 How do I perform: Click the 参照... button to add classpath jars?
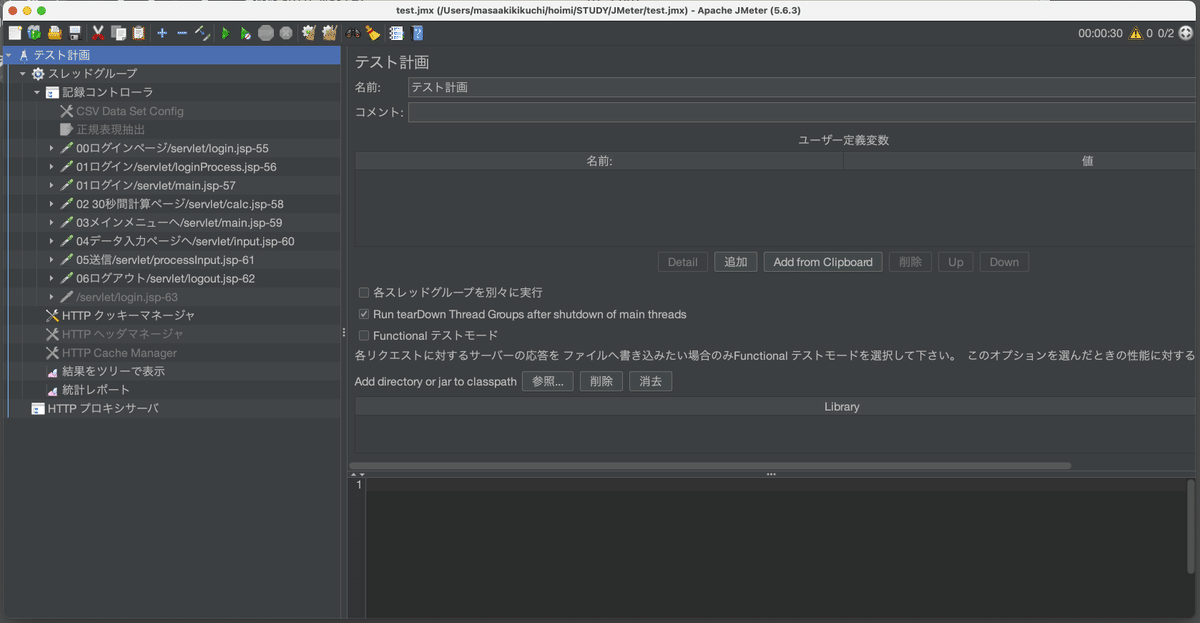pos(547,381)
